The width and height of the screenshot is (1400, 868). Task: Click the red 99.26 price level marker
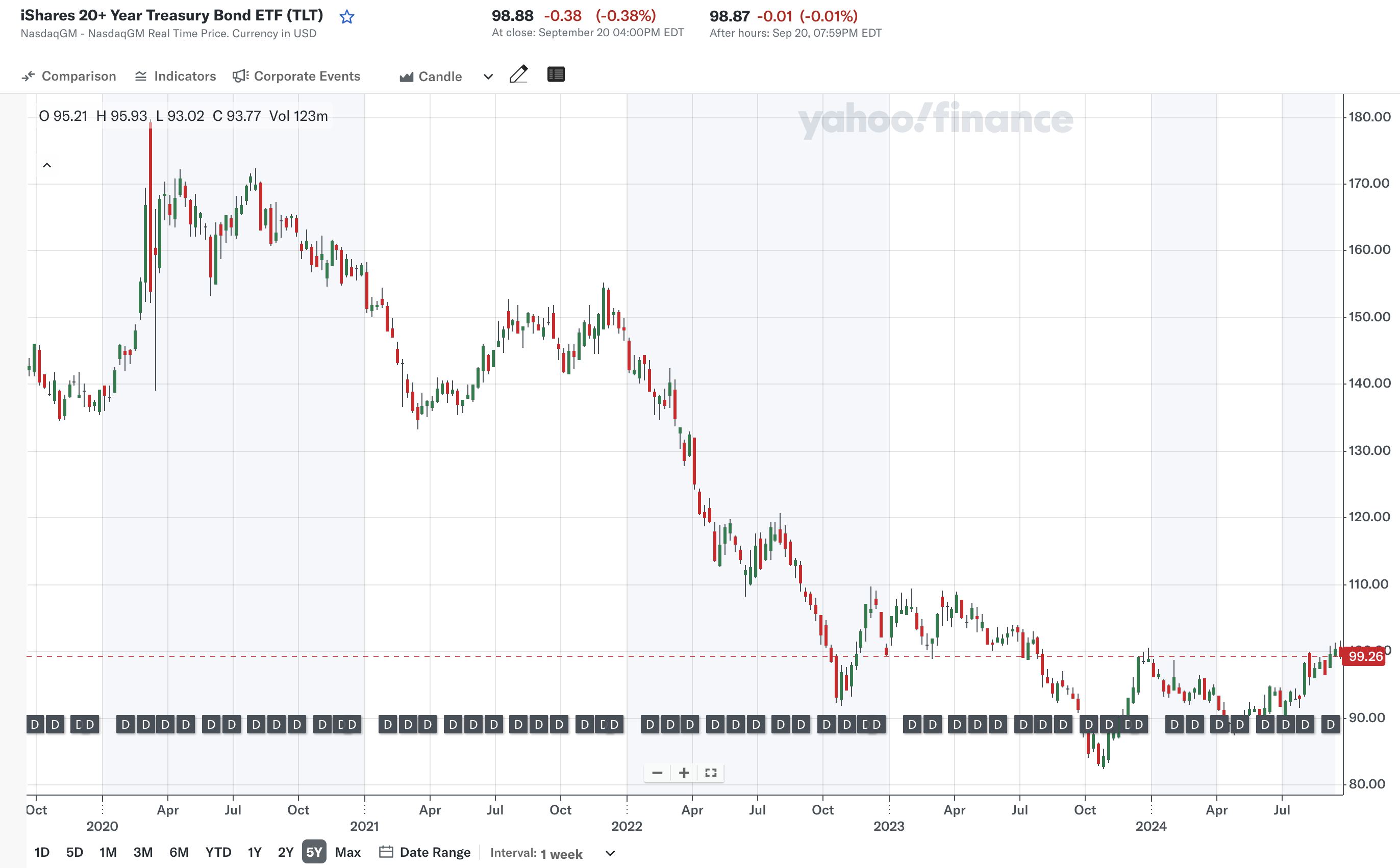(x=1363, y=656)
